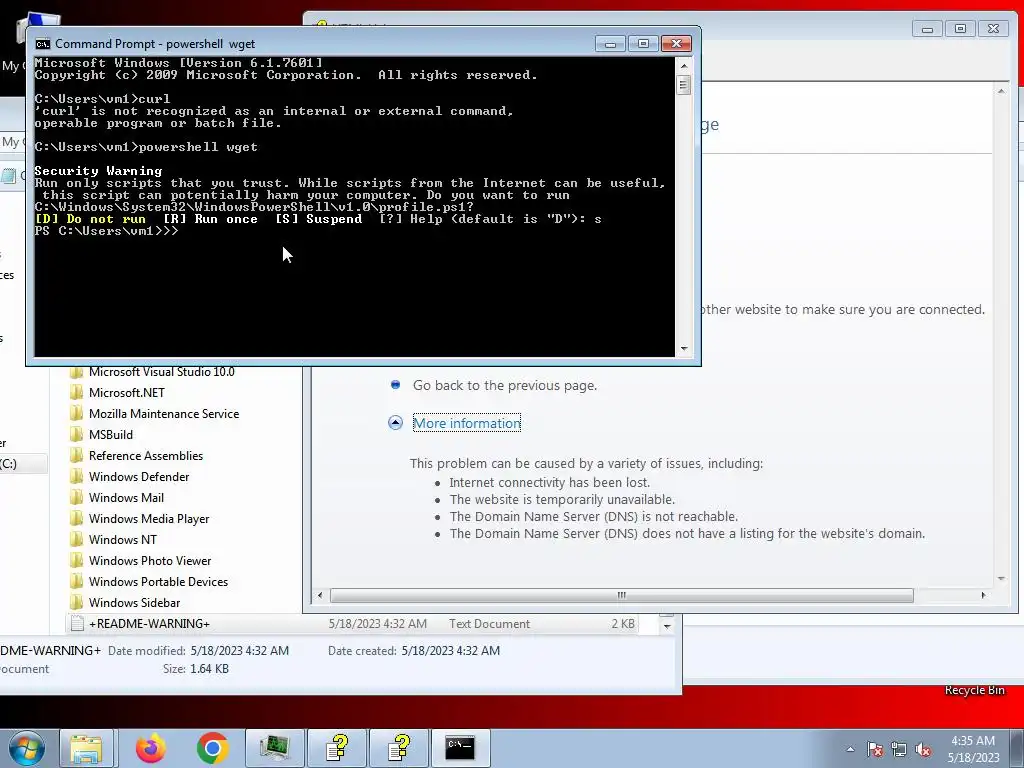Select the Reference Assemblies folder
This screenshot has height=768, width=1024.
(x=146, y=455)
